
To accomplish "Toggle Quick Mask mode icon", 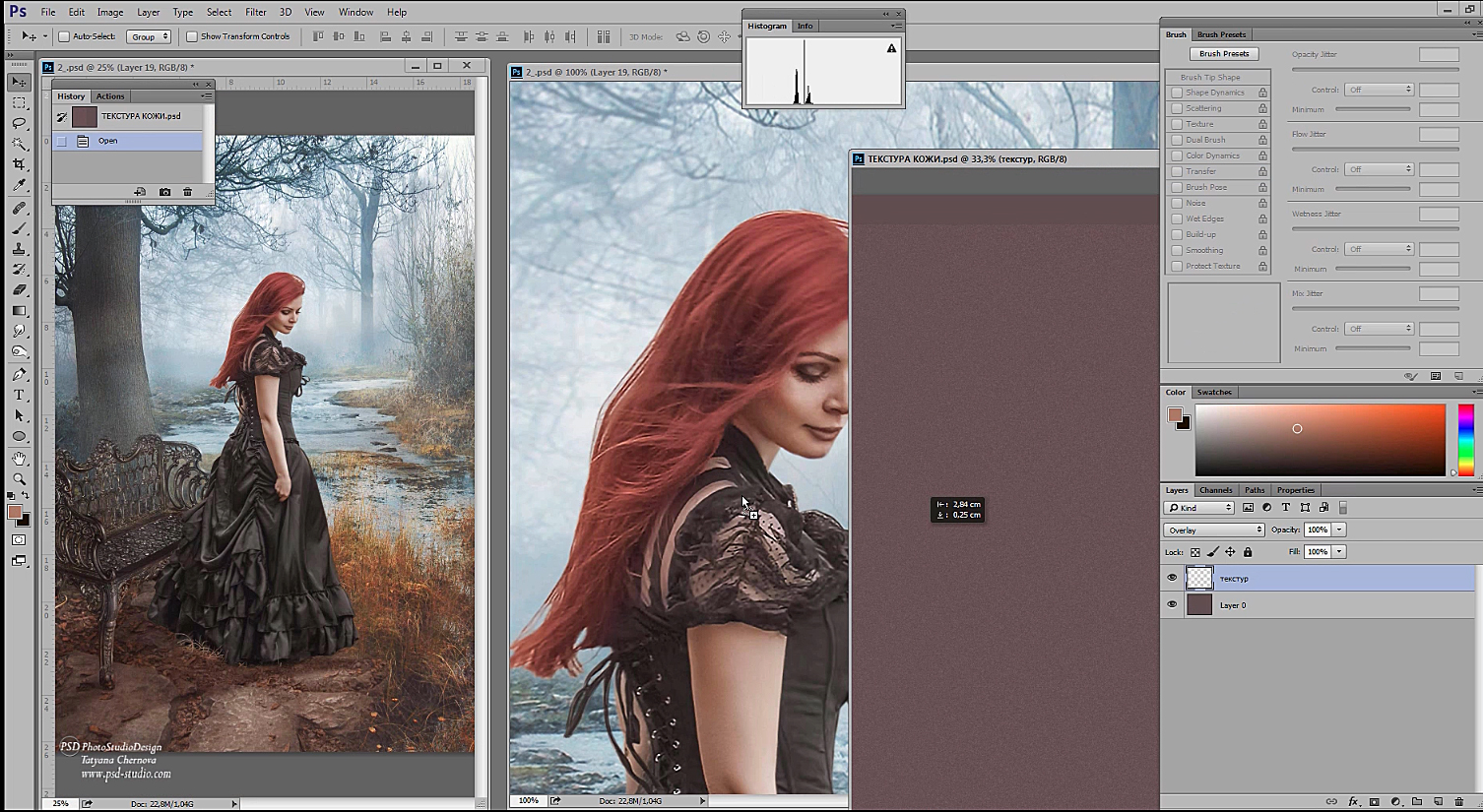I will (x=19, y=540).
